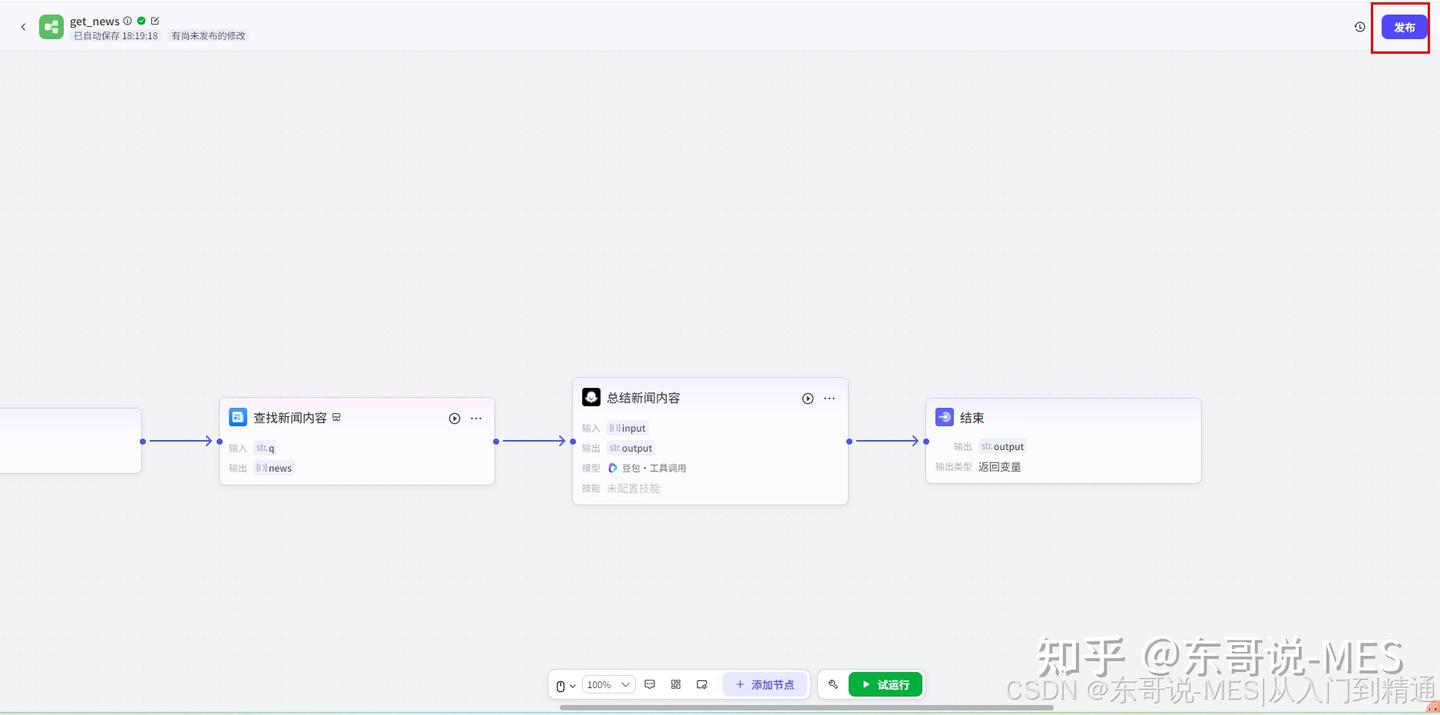This screenshot has height=715, width=1440.
Task: Select the 总结新闻内容 node title
Action: point(643,398)
